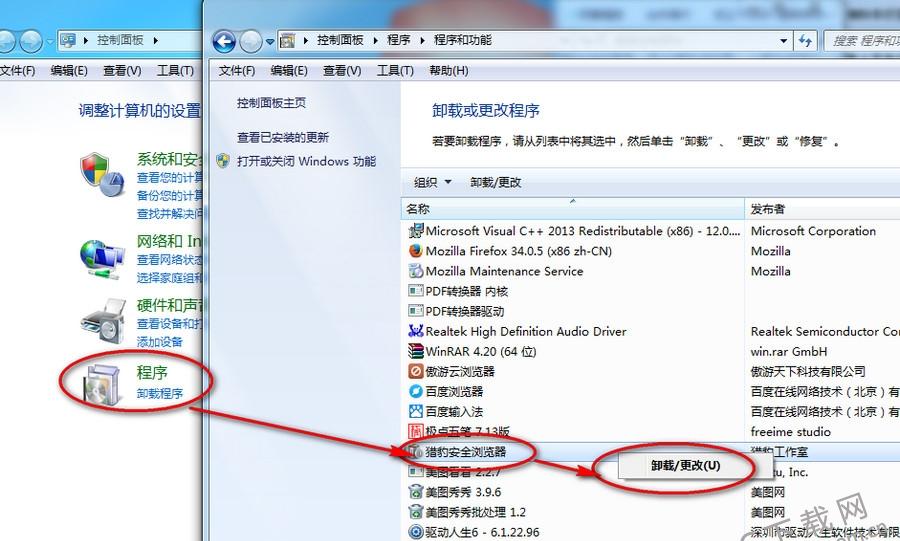The height and width of the screenshot is (541, 900).
Task: Click 控制面板 breadcrumb in back window
Action: 120,40
